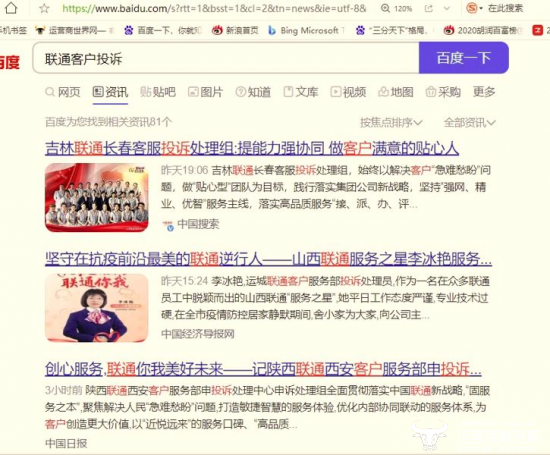The image size is (550, 455).
Task: Open the 联通你我 article thumbnail
Action: [x=97, y=308]
